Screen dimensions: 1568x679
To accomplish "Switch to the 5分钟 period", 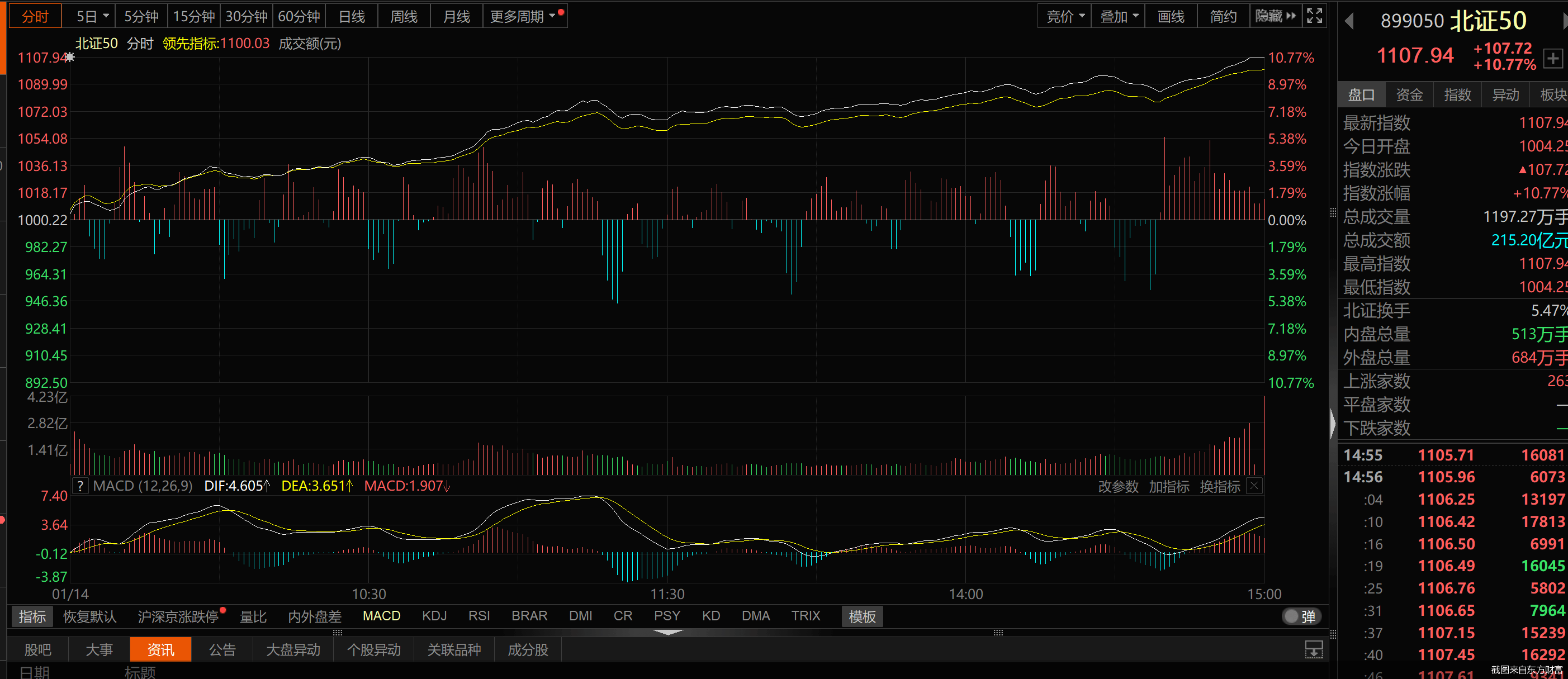I will point(141,16).
